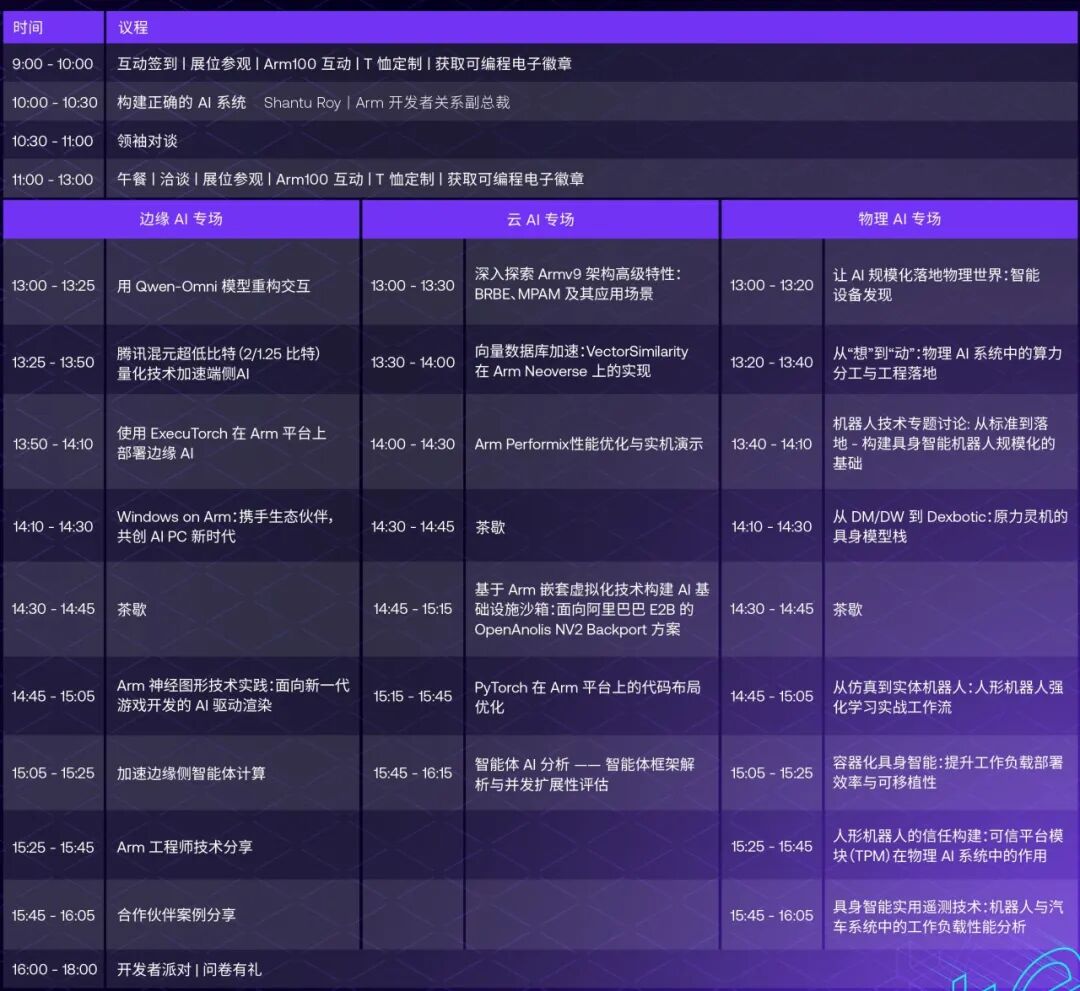Click 让 AI 规模化落地物理世界 session
1080x991 pixels.
point(935,284)
